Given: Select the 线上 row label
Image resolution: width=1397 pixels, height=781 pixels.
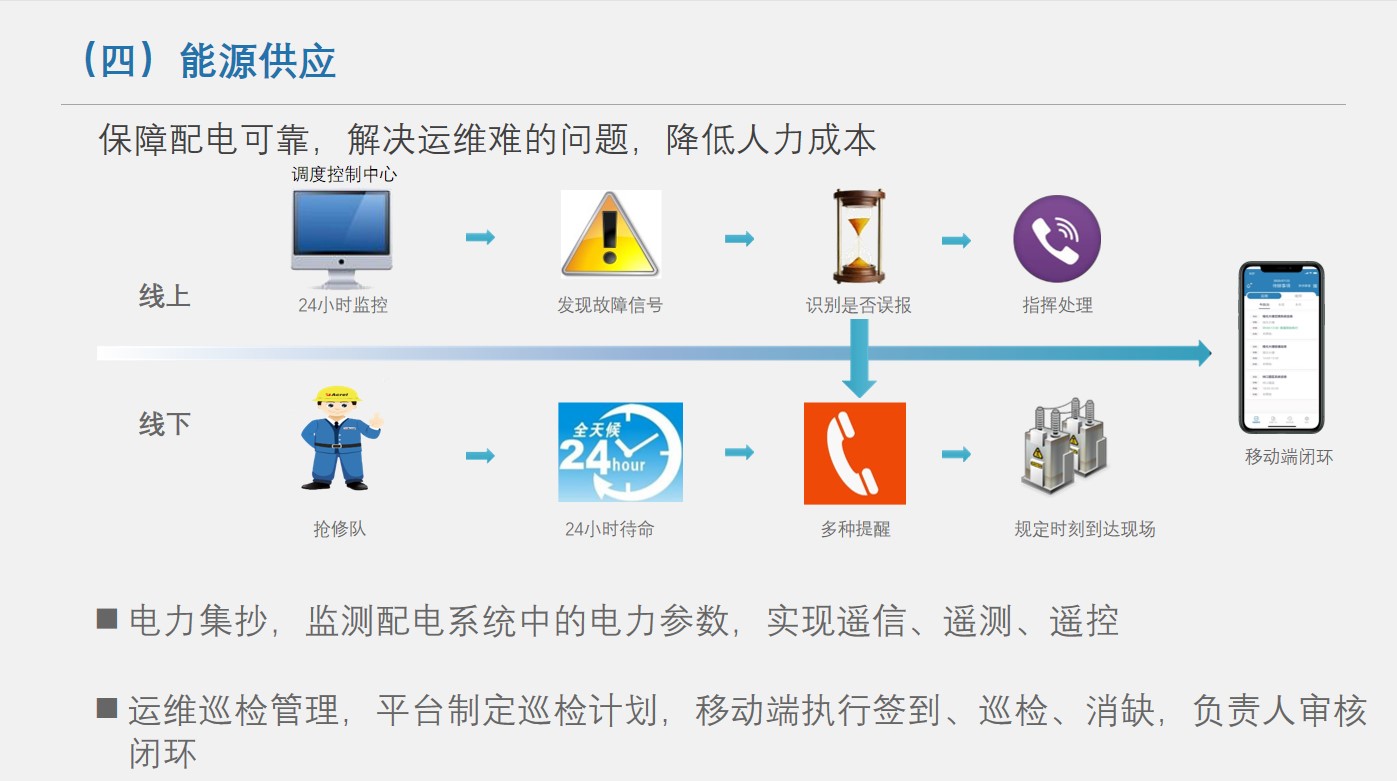Looking at the screenshot, I should [x=164, y=297].
